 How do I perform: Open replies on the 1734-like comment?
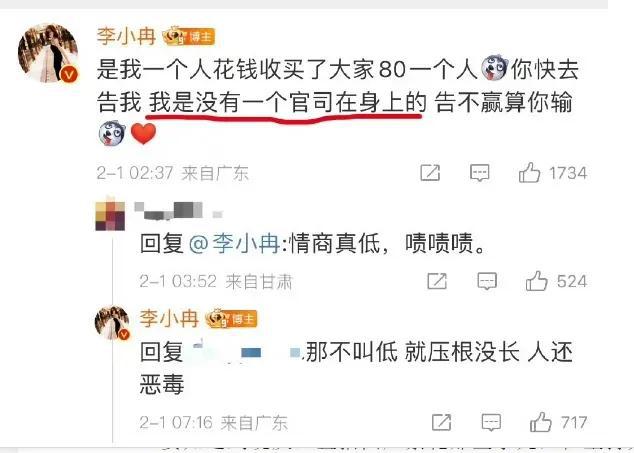(480, 173)
